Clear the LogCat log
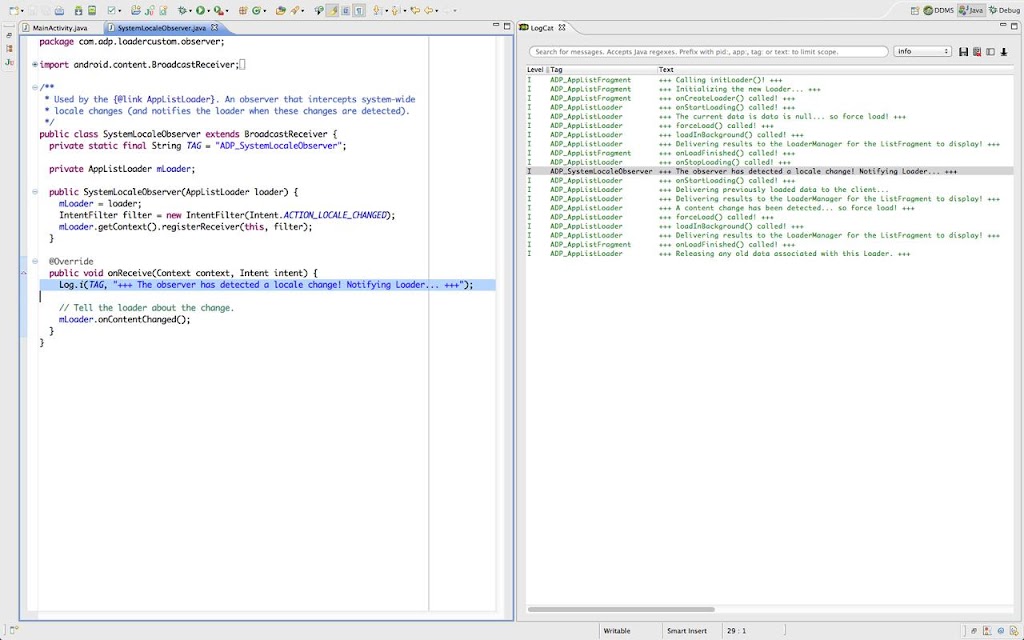Viewport: 1024px width, 640px height. coord(976,51)
